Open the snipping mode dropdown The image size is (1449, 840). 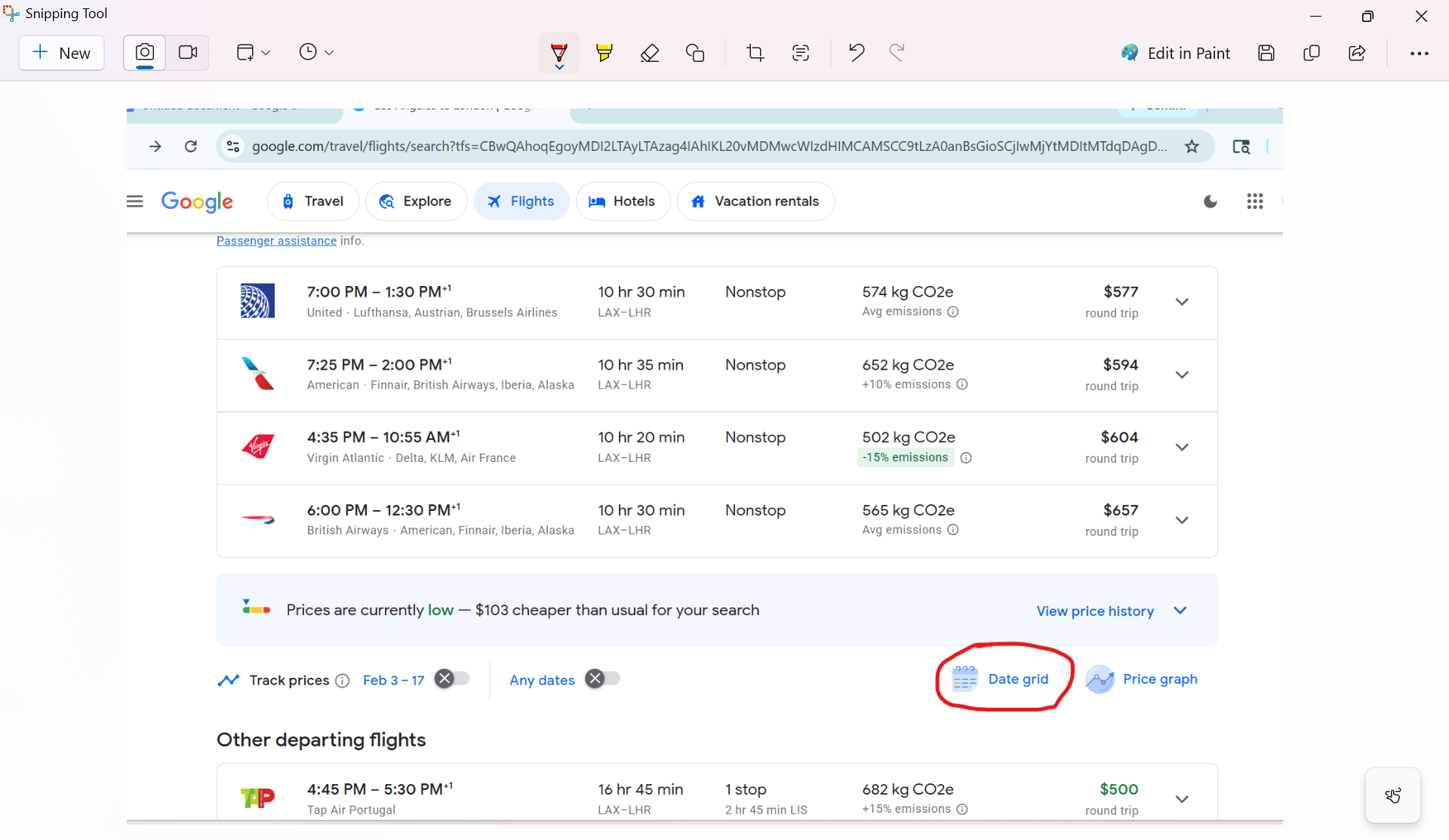[x=253, y=53]
